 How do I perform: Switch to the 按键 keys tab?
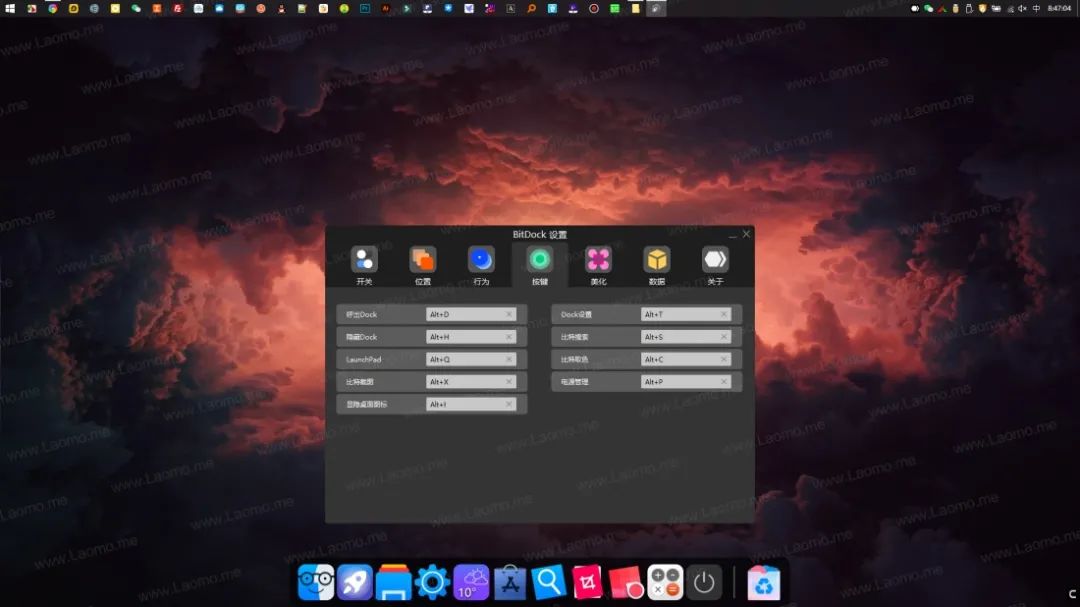click(x=539, y=258)
